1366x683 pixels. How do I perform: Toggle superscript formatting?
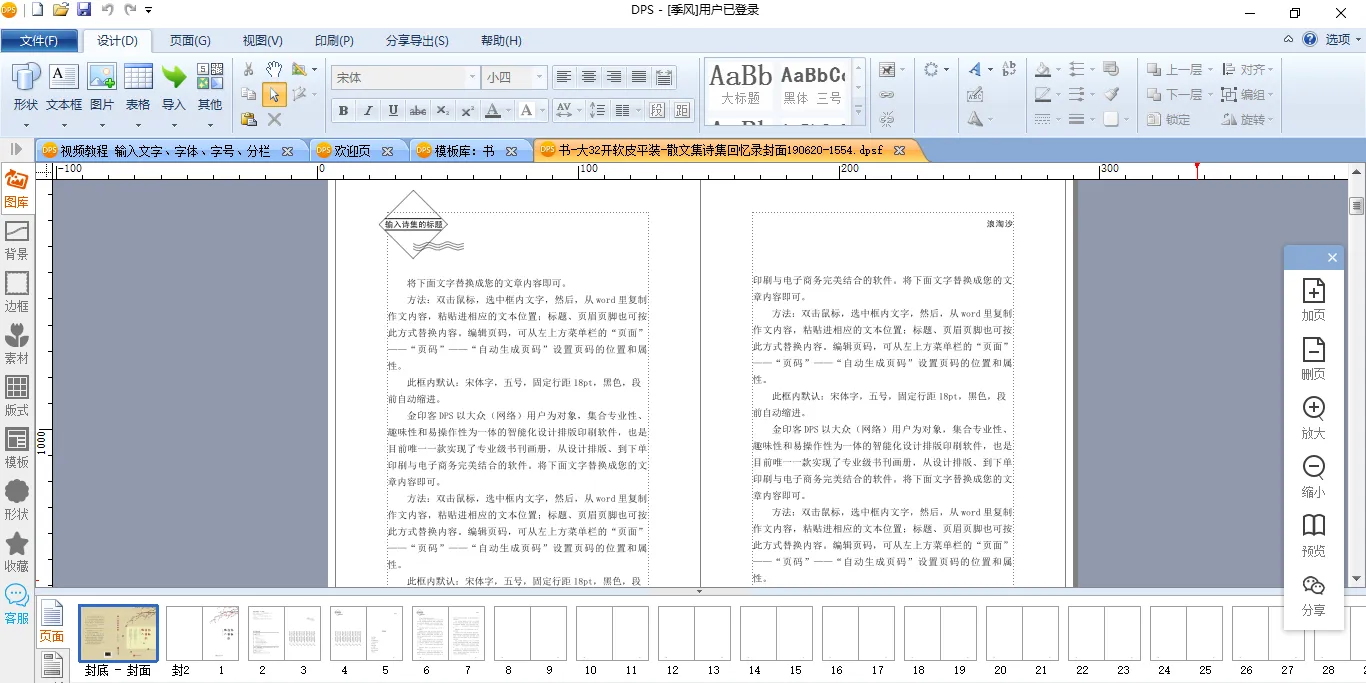pyautogui.click(x=467, y=110)
